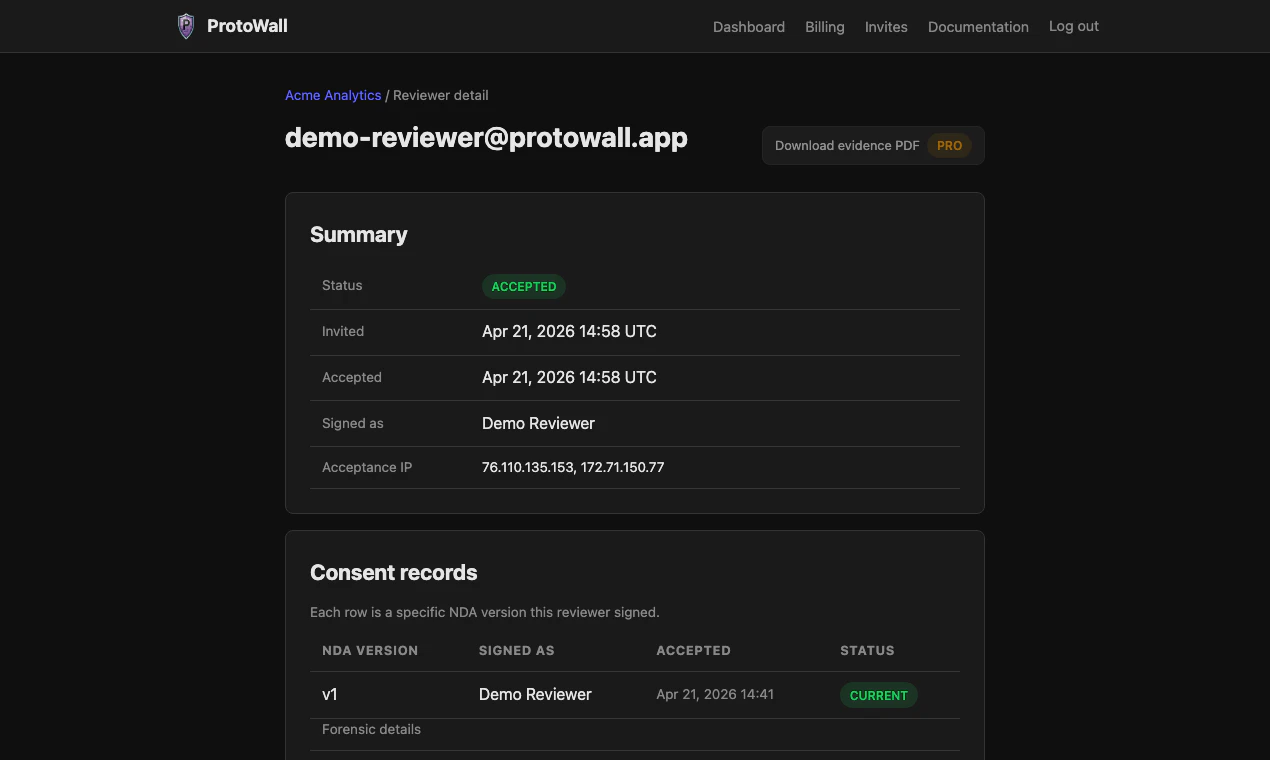Click the Accepted timestamp in the summary

click(x=569, y=377)
